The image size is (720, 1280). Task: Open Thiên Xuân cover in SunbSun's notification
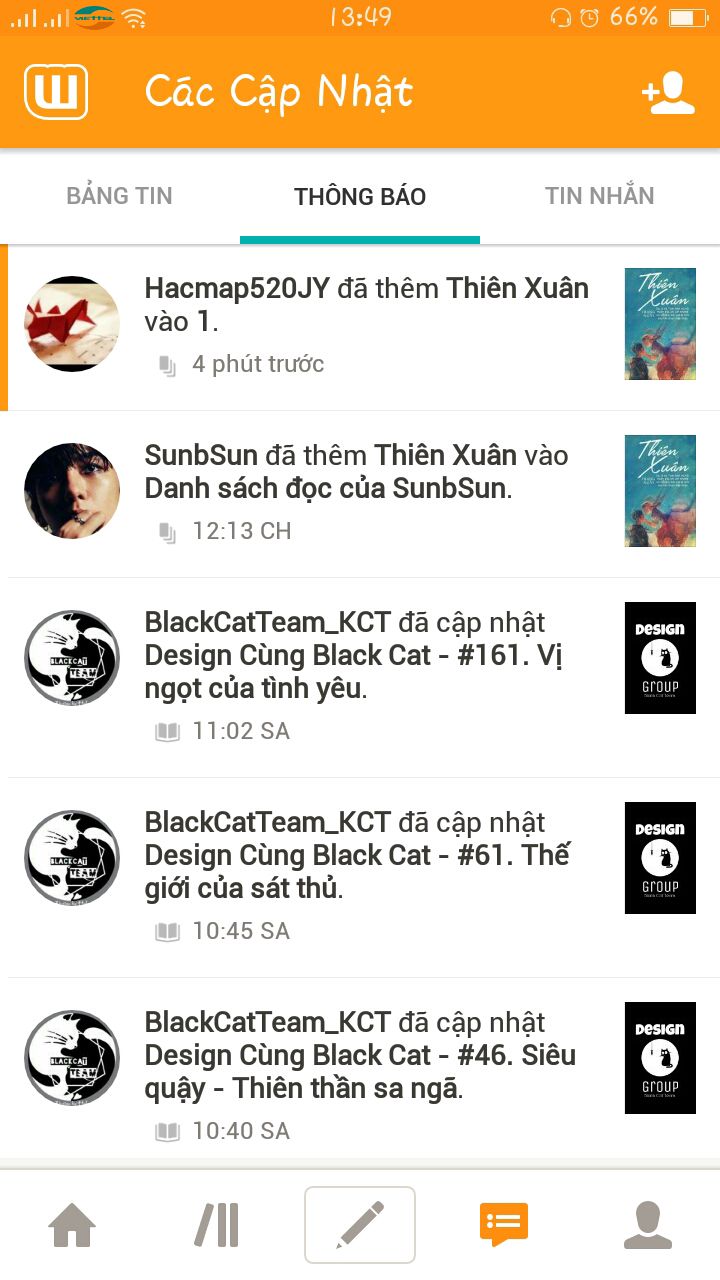click(660, 491)
